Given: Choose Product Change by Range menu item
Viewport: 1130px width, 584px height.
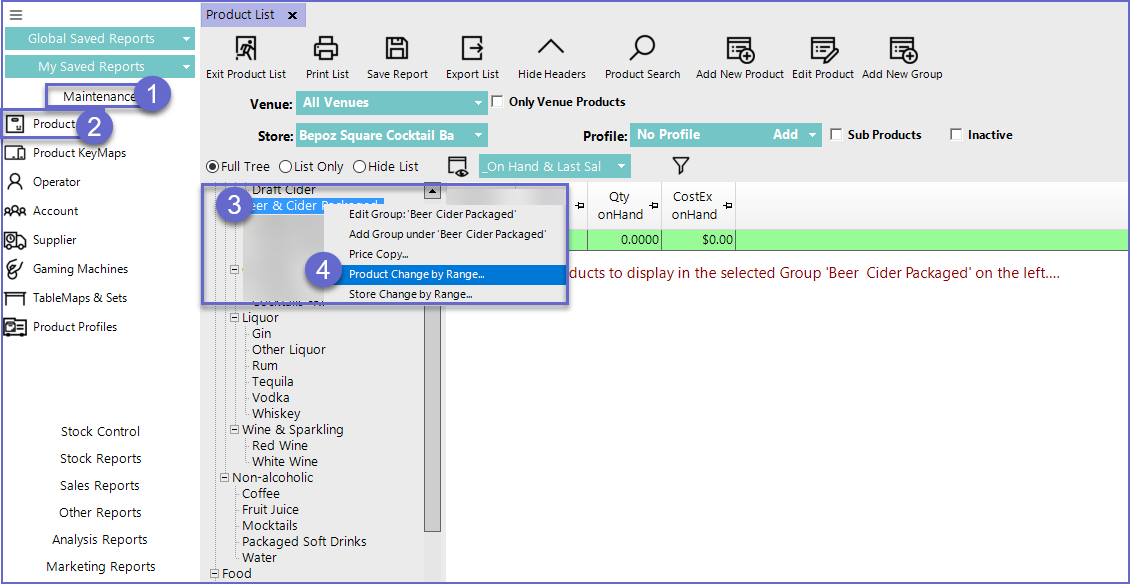Looking at the screenshot, I should point(416,274).
